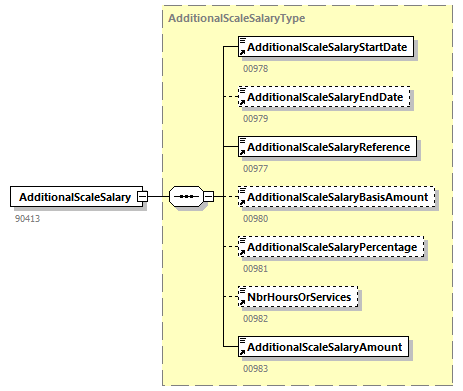Select the sequence compositor octagon symbol
Image resolution: width=463 pixels, height=391 pixels.
tap(186, 196)
